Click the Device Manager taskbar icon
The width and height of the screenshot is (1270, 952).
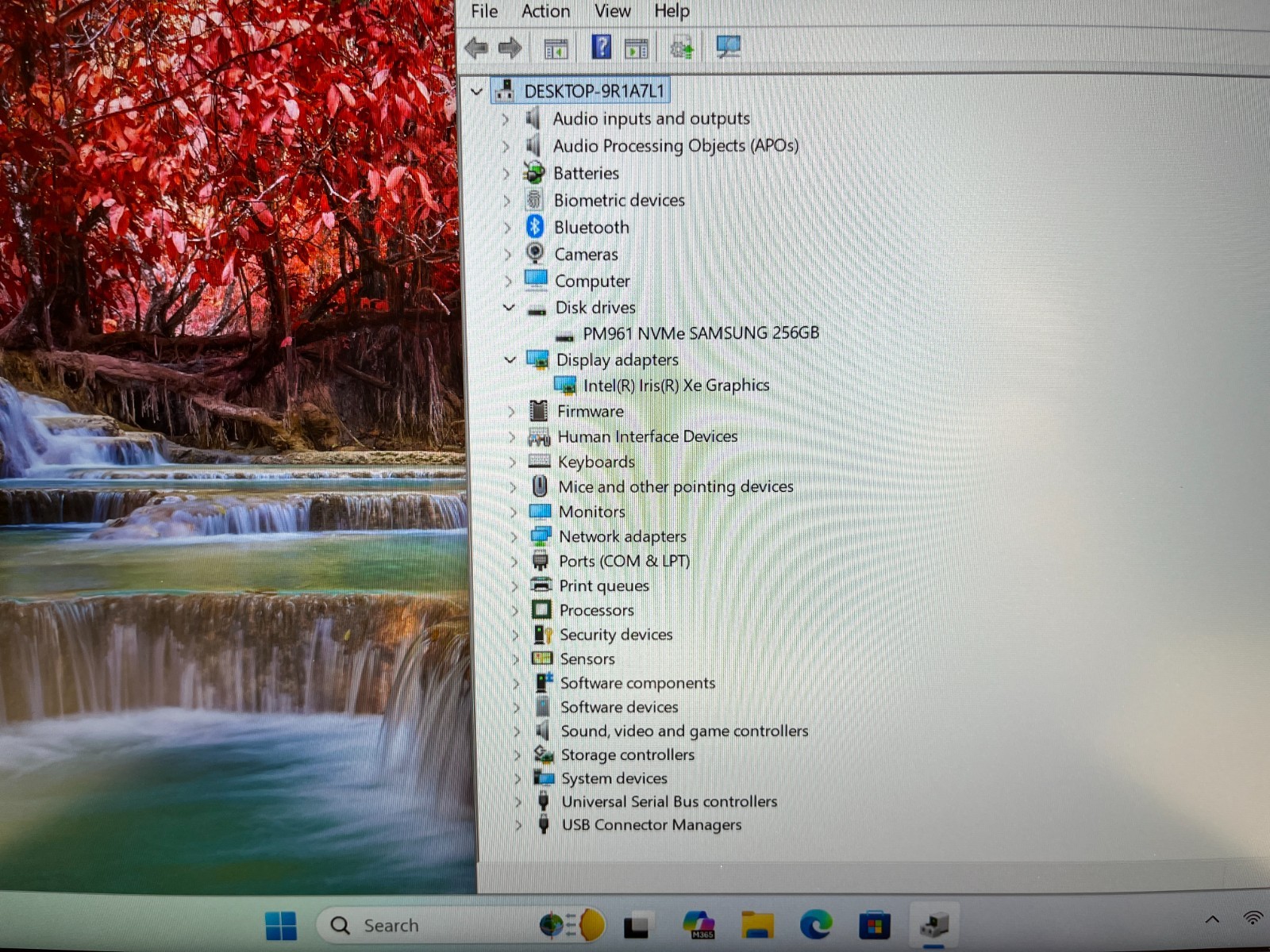tap(934, 925)
